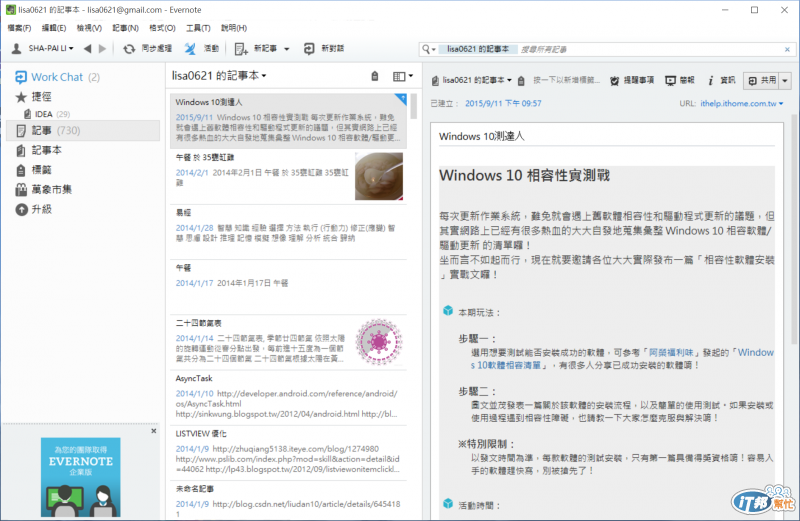Open 格式(O) menu
This screenshot has height=521, width=800.
pos(162,28)
